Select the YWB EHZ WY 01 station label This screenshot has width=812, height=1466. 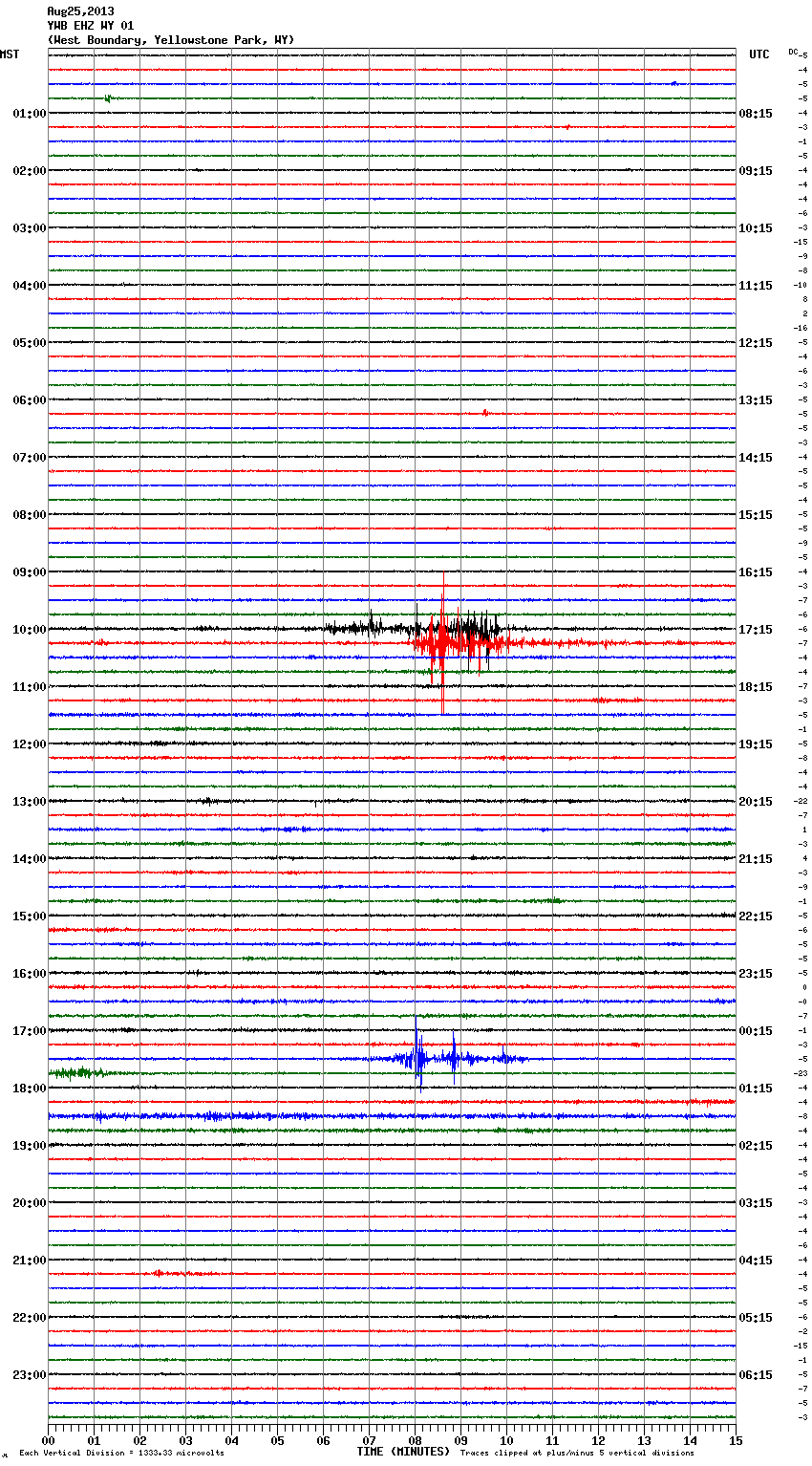[x=91, y=26]
